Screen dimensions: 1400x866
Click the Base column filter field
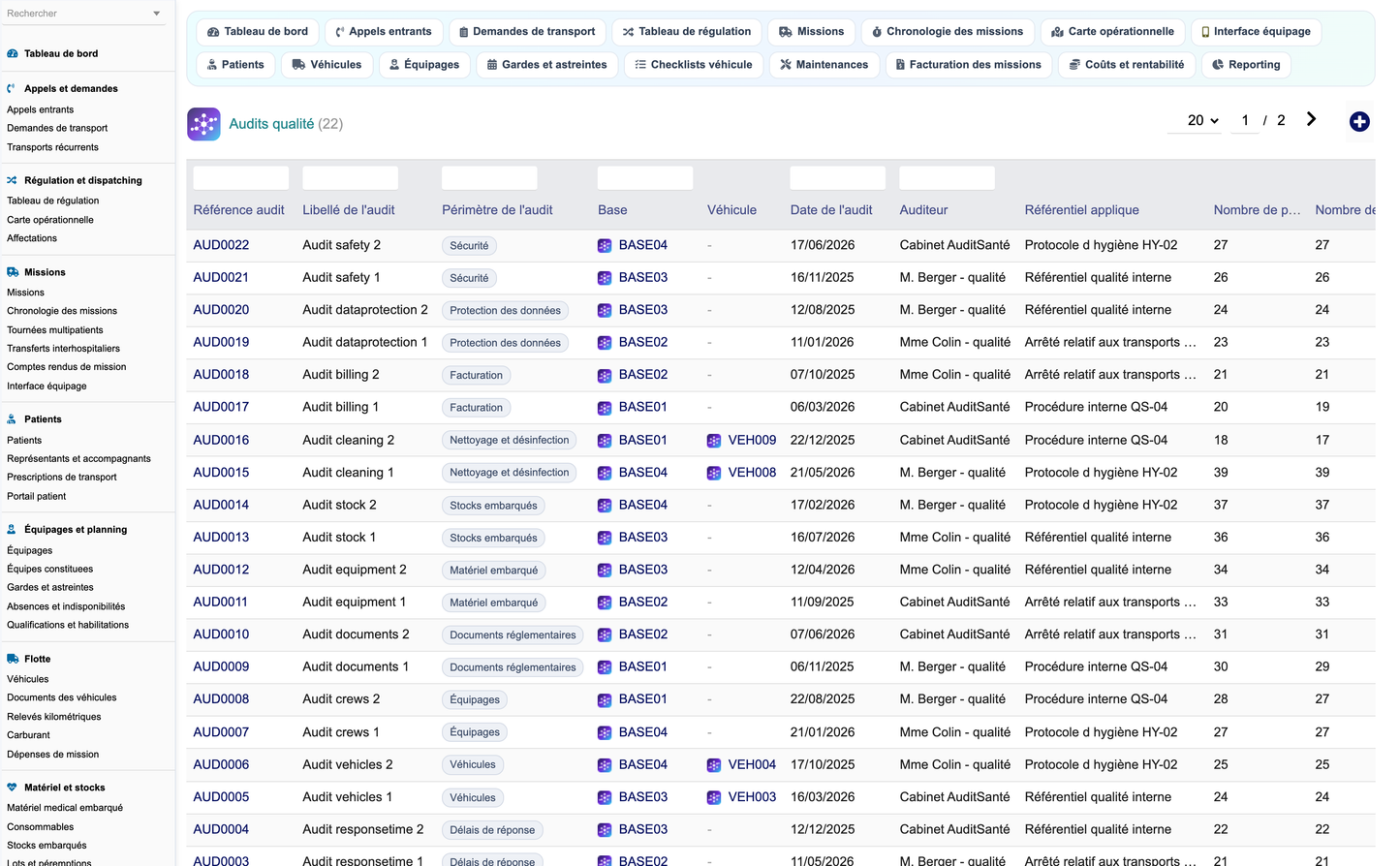tap(645, 178)
